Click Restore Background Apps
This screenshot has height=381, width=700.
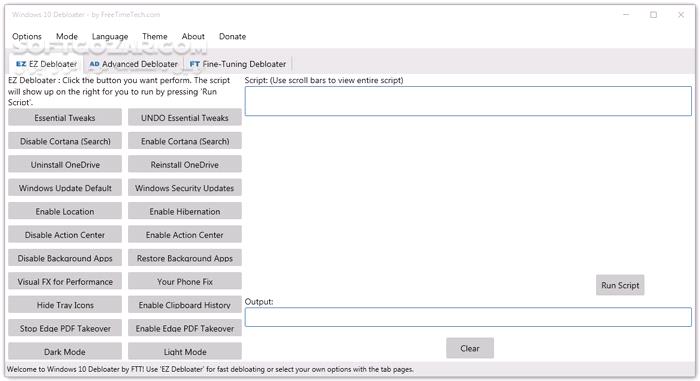coord(185,258)
